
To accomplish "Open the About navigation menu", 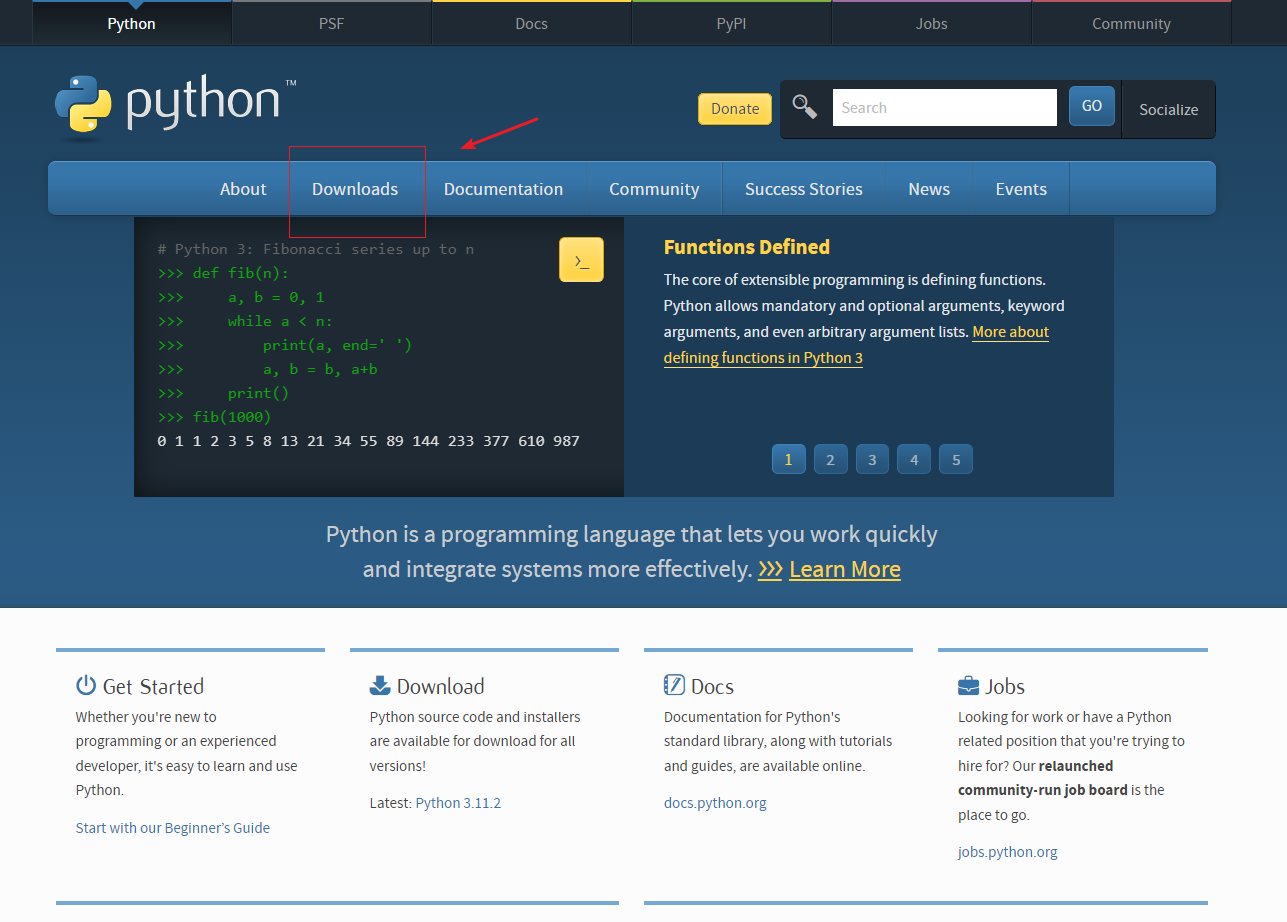I will (x=243, y=189).
